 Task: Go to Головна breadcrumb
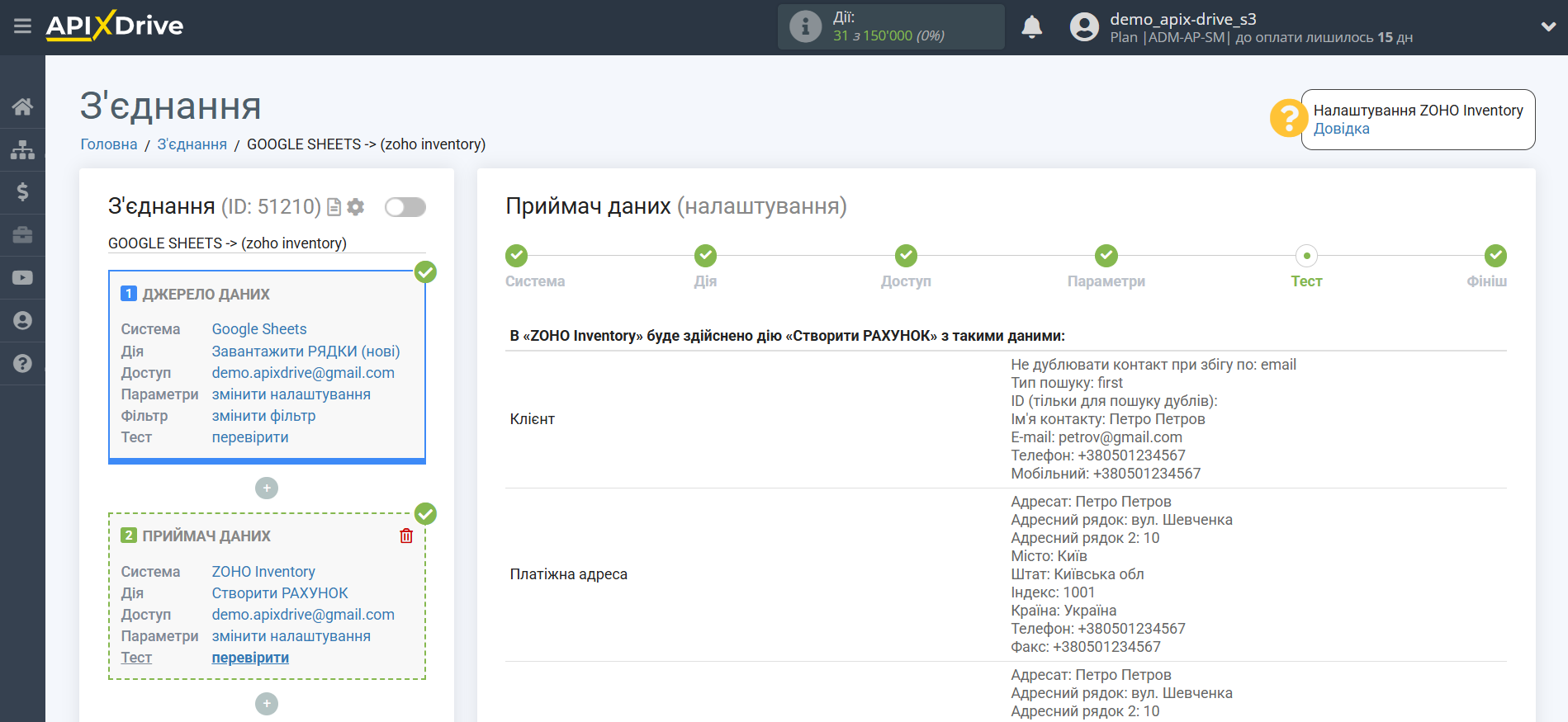pos(108,144)
